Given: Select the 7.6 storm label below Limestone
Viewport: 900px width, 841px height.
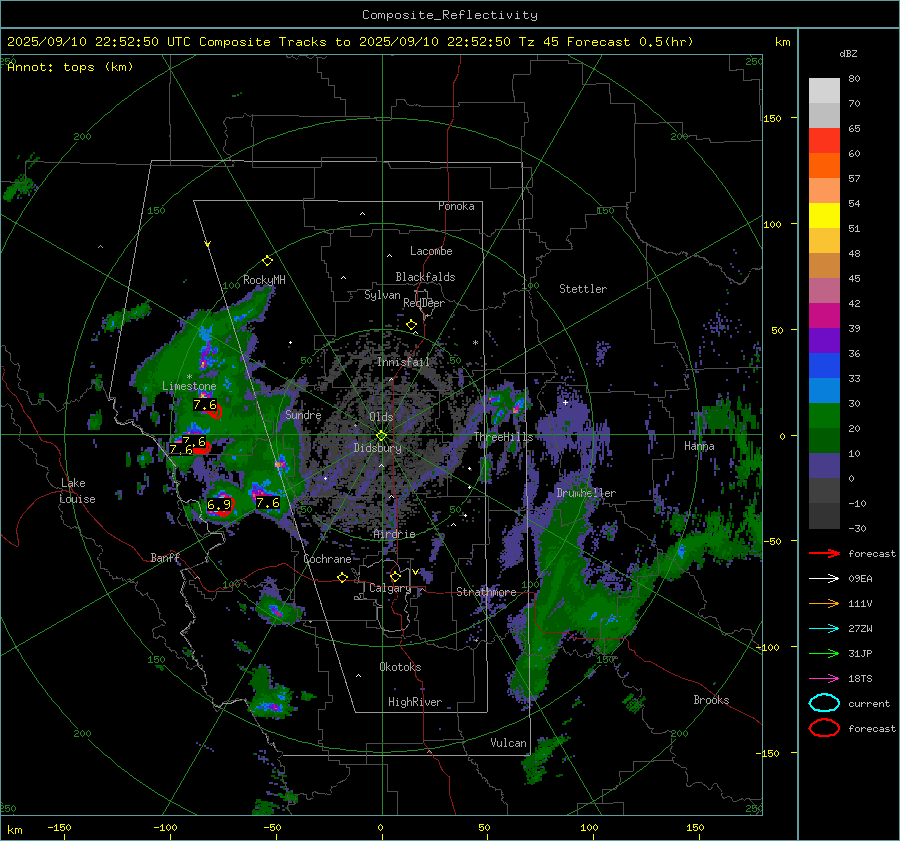Looking at the screenshot, I should [204, 405].
